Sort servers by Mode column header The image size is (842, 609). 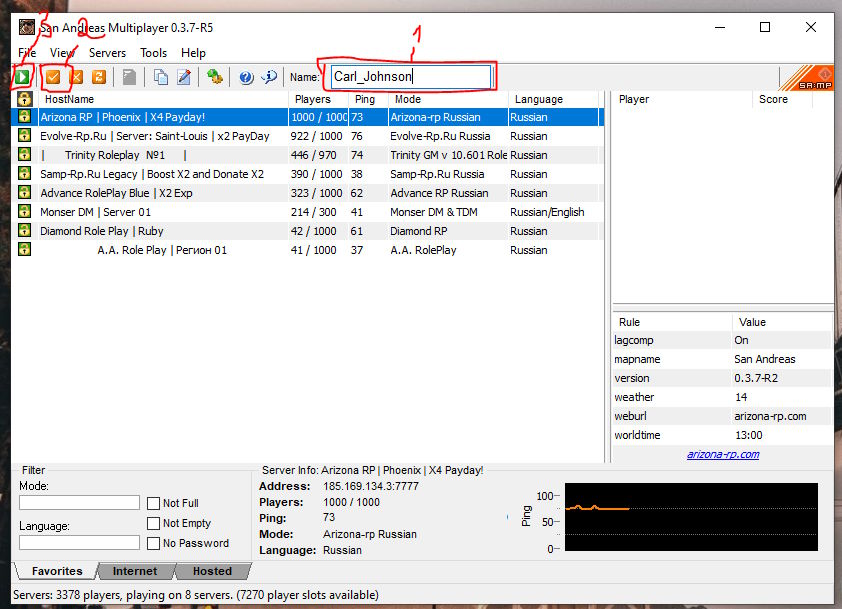pos(448,99)
